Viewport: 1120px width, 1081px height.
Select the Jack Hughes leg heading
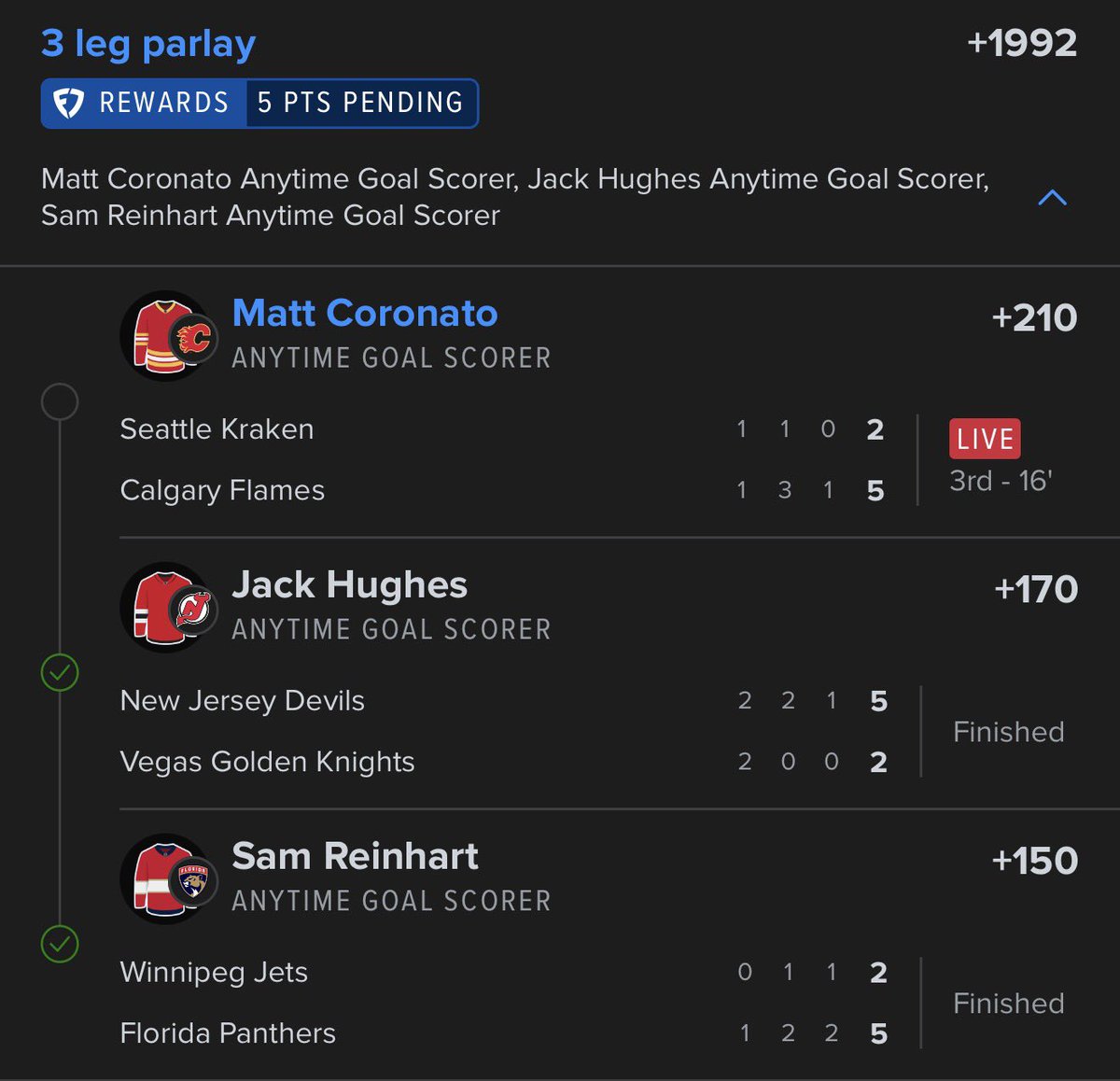(349, 584)
